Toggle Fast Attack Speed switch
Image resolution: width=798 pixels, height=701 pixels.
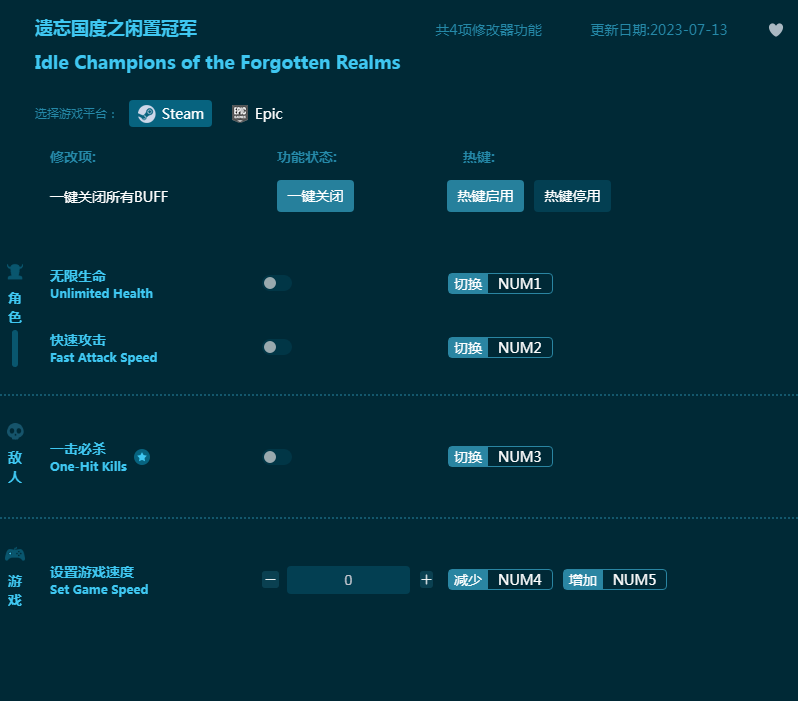pyautogui.click(x=277, y=347)
